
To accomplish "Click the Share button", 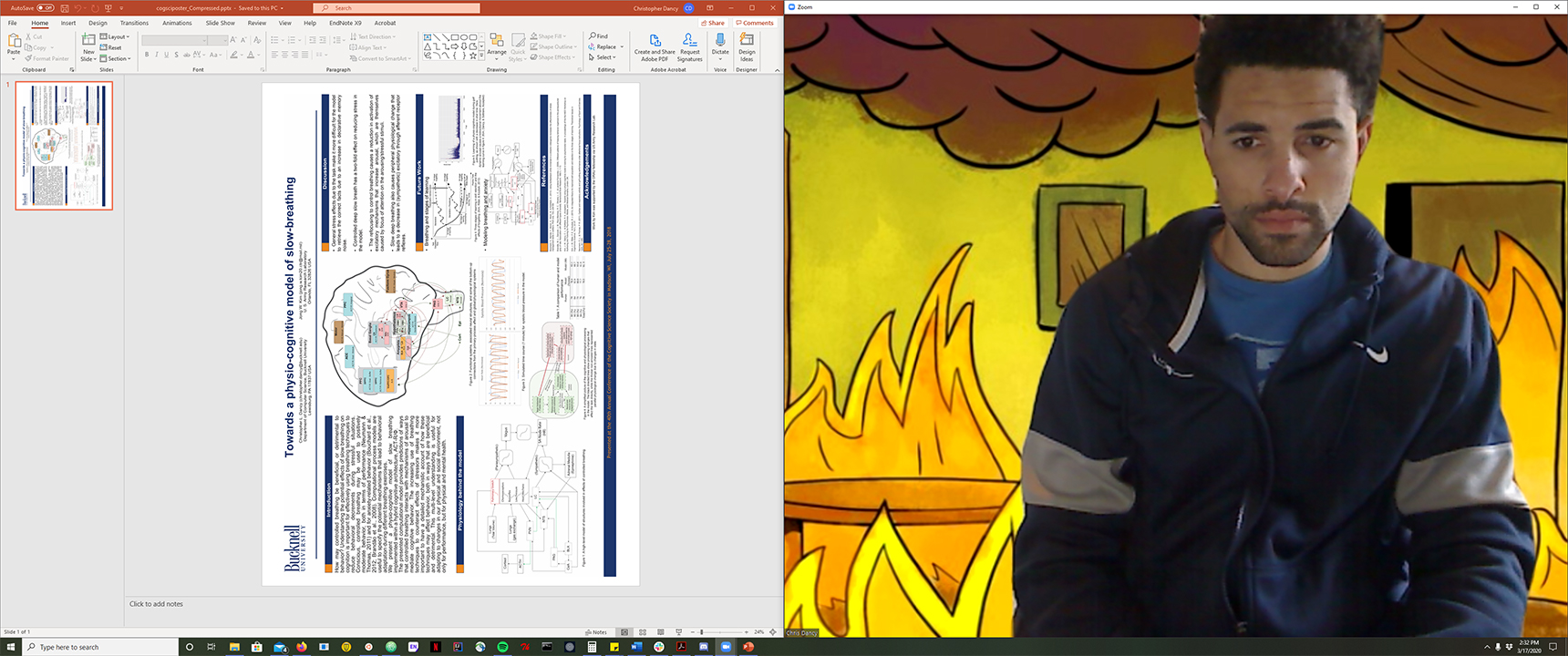I will tap(715, 23).
